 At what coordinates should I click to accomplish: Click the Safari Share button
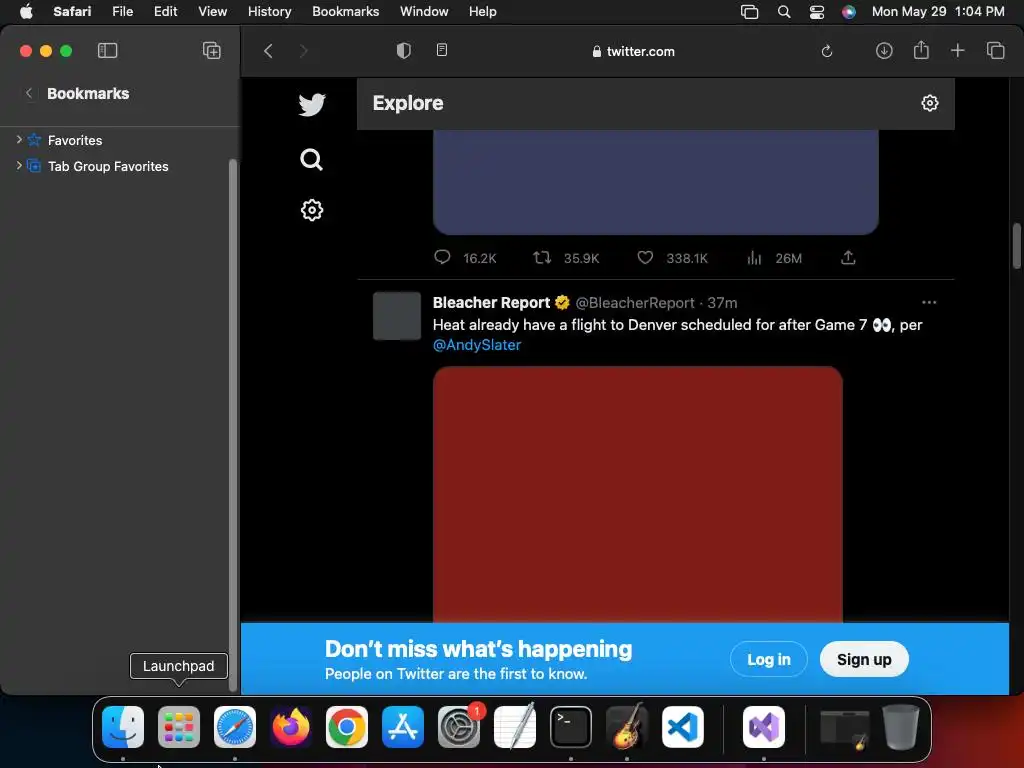[x=921, y=50]
